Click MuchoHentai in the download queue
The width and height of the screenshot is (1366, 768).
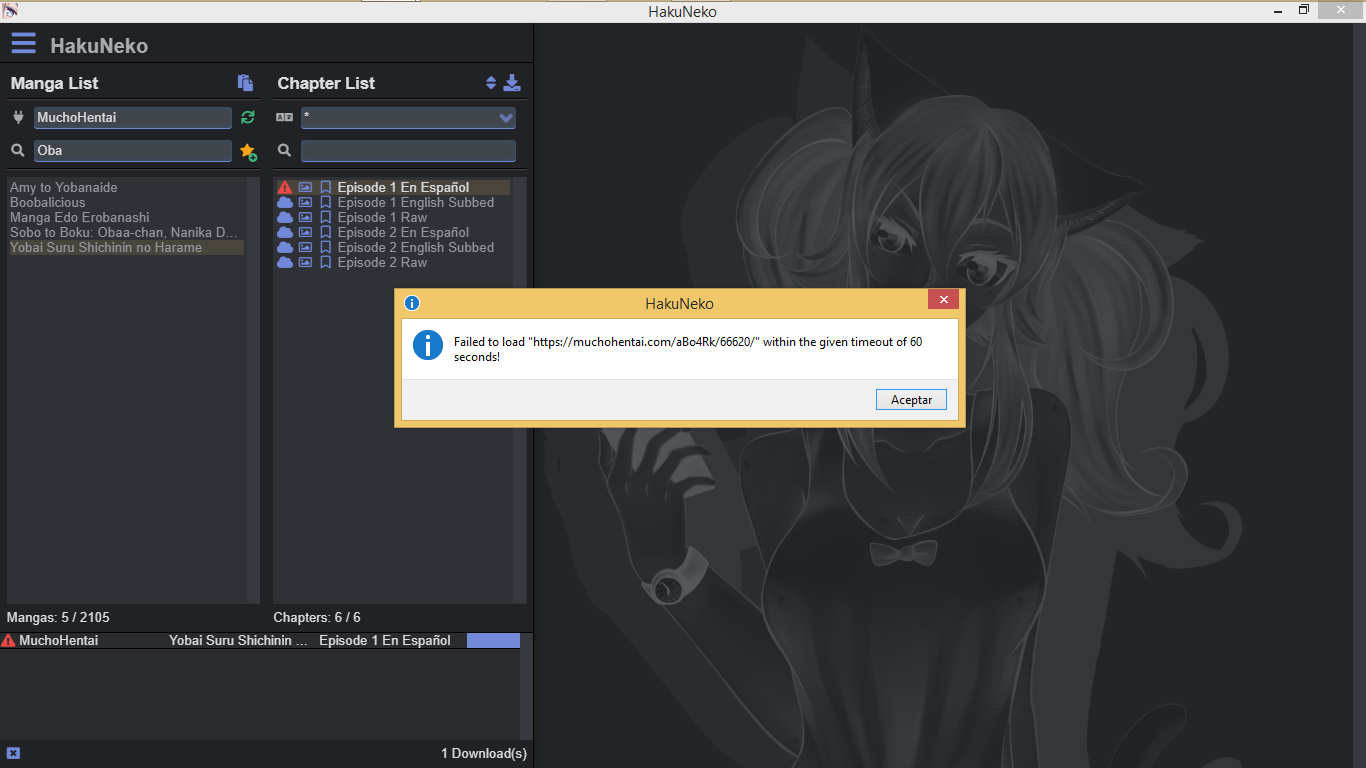pos(59,640)
